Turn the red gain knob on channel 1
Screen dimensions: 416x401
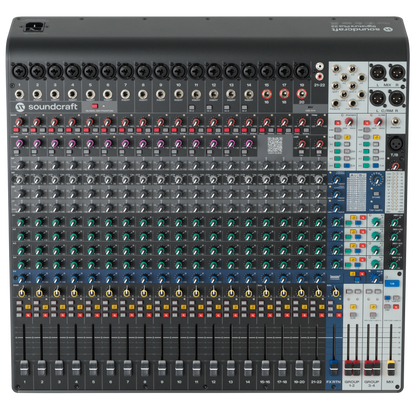(x=19, y=122)
